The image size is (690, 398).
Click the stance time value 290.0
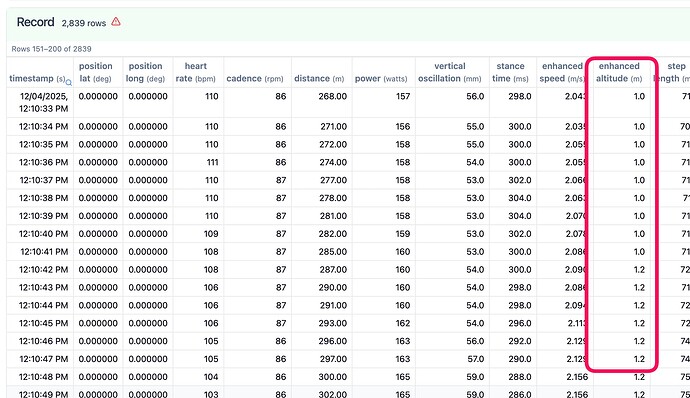point(520,359)
